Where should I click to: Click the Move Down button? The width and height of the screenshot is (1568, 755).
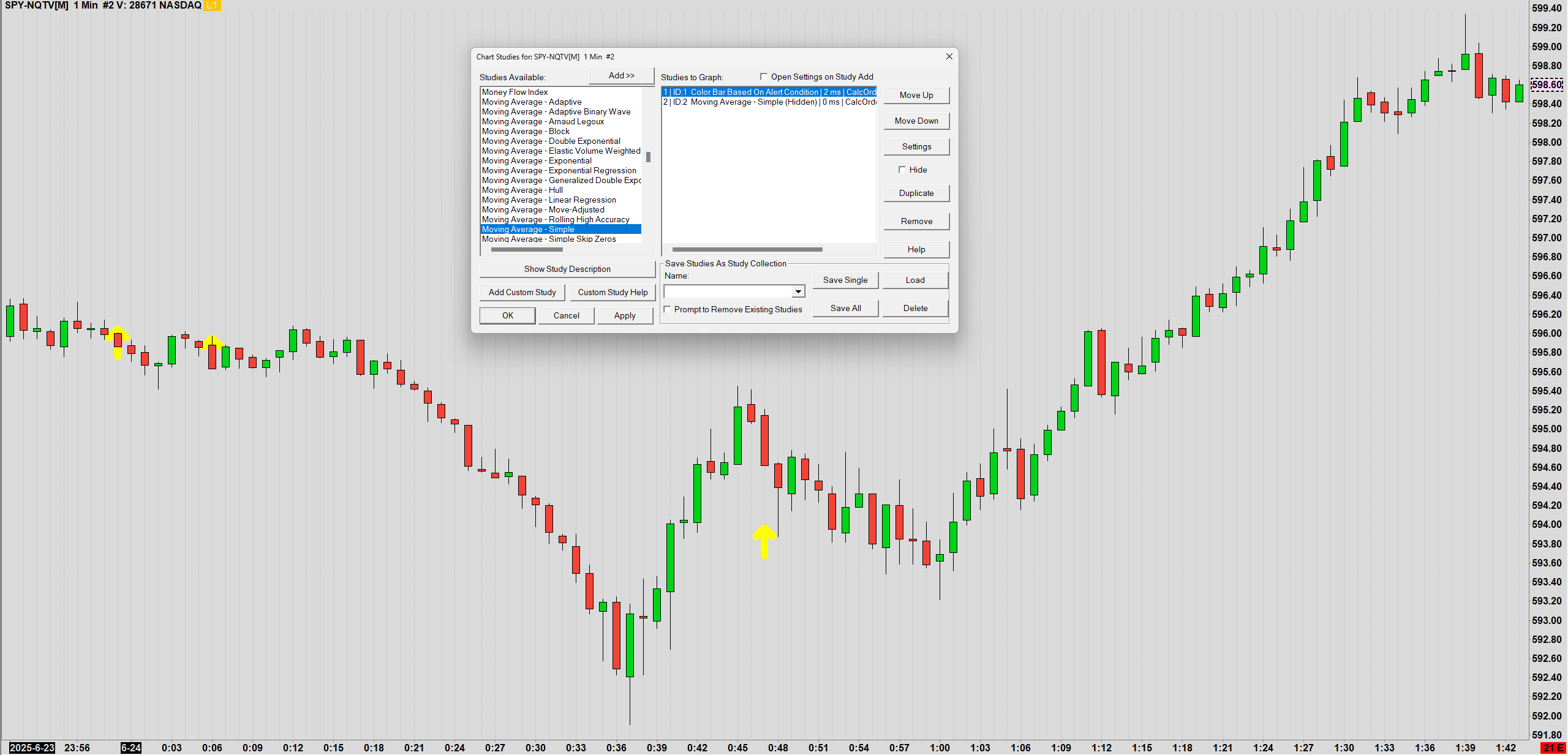point(916,121)
